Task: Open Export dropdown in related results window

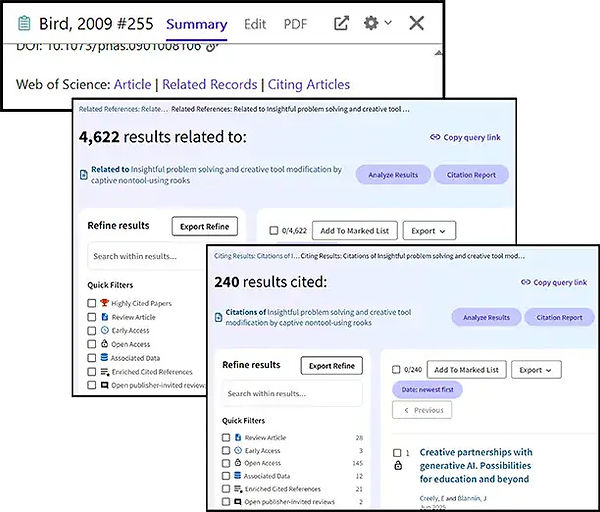Action: point(429,231)
